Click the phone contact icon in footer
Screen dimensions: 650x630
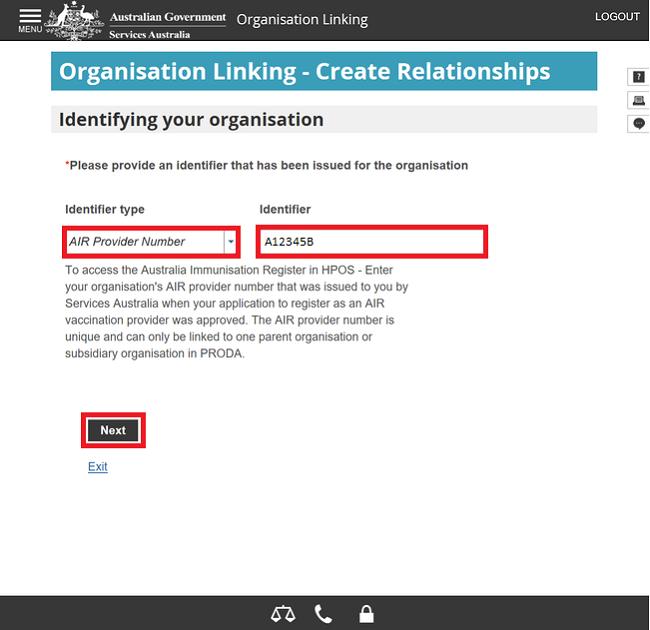(323, 614)
